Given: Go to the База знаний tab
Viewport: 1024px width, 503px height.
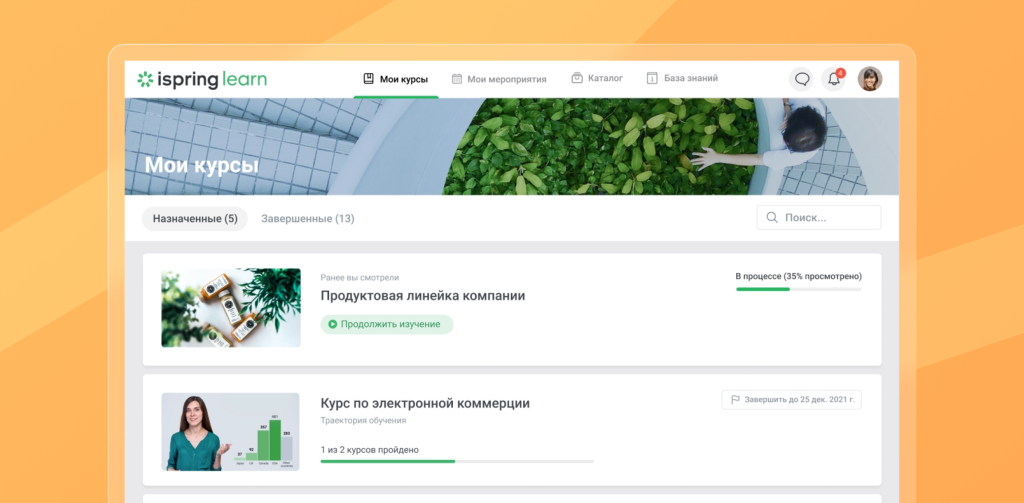Looking at the screenshot, I should point(682,78).
